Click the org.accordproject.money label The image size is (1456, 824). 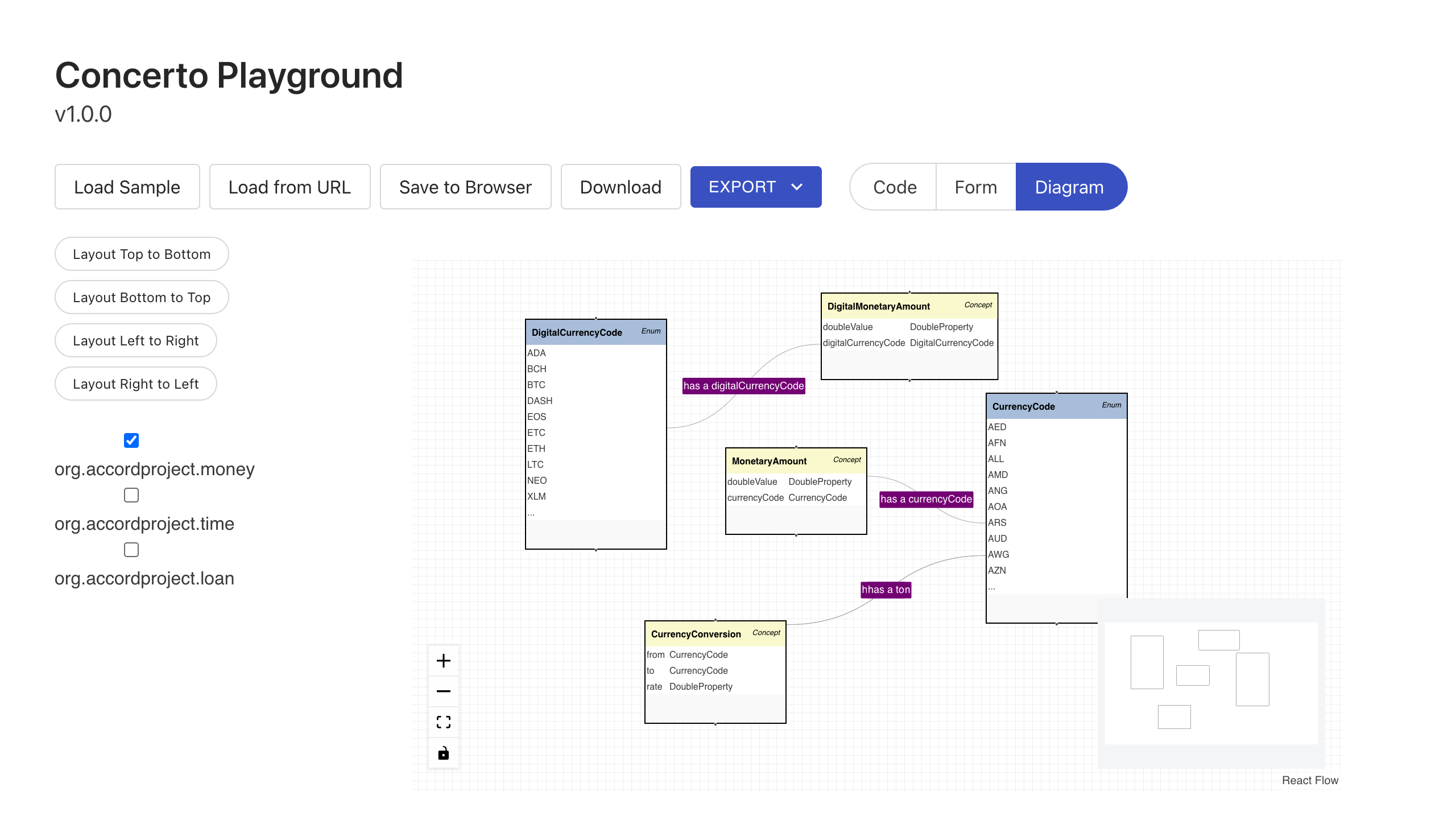(155, 469)
